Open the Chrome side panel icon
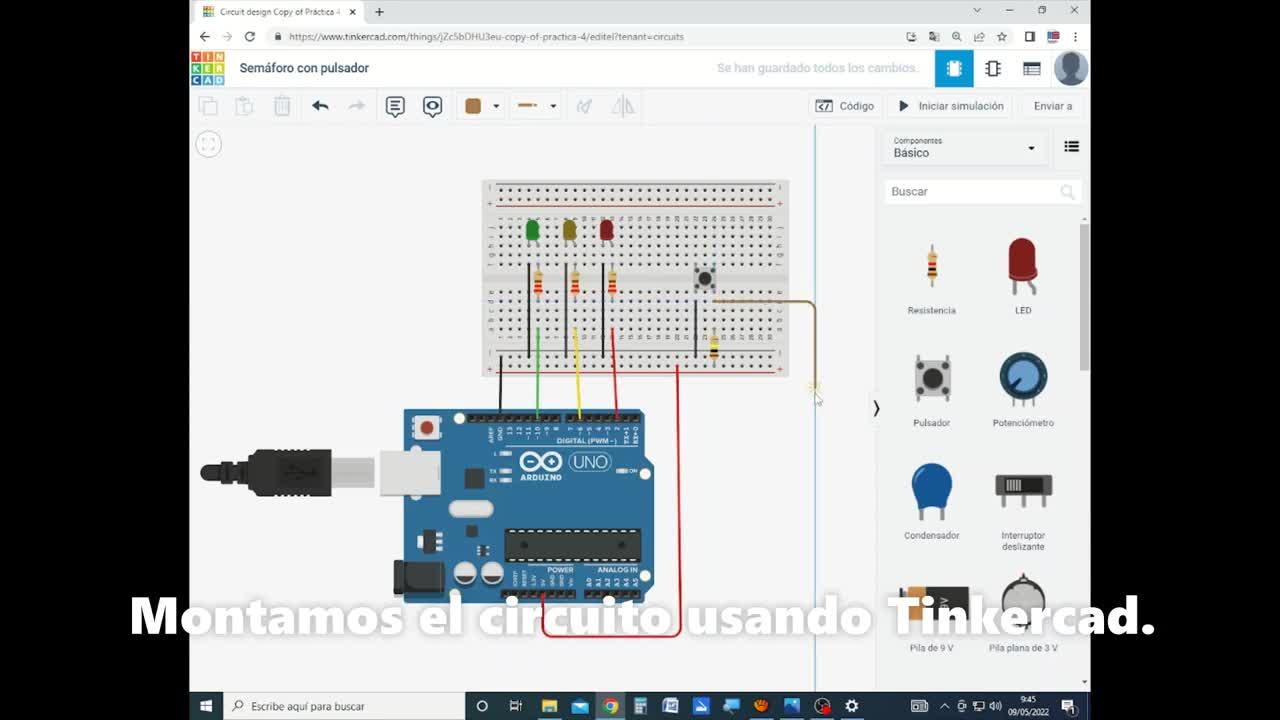Screen dimensions: 1280x720 coord(1030,36)
